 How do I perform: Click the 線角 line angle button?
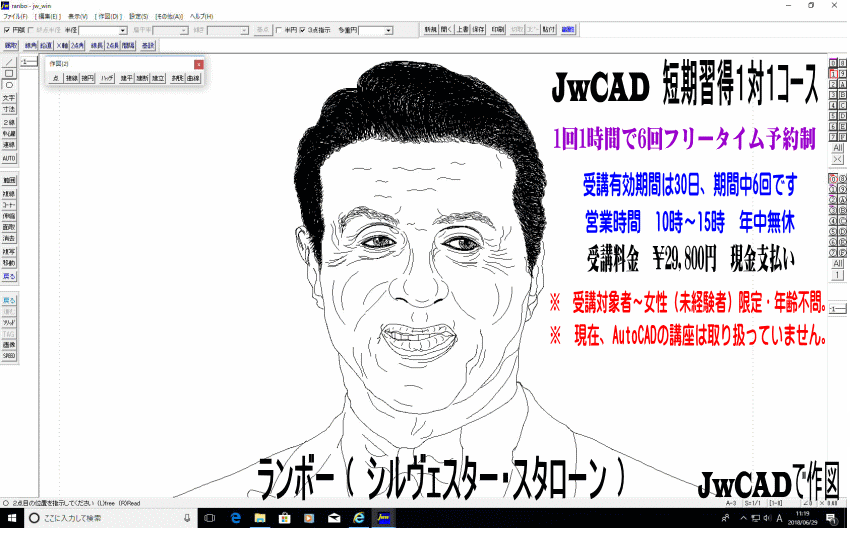pos(30,46)
